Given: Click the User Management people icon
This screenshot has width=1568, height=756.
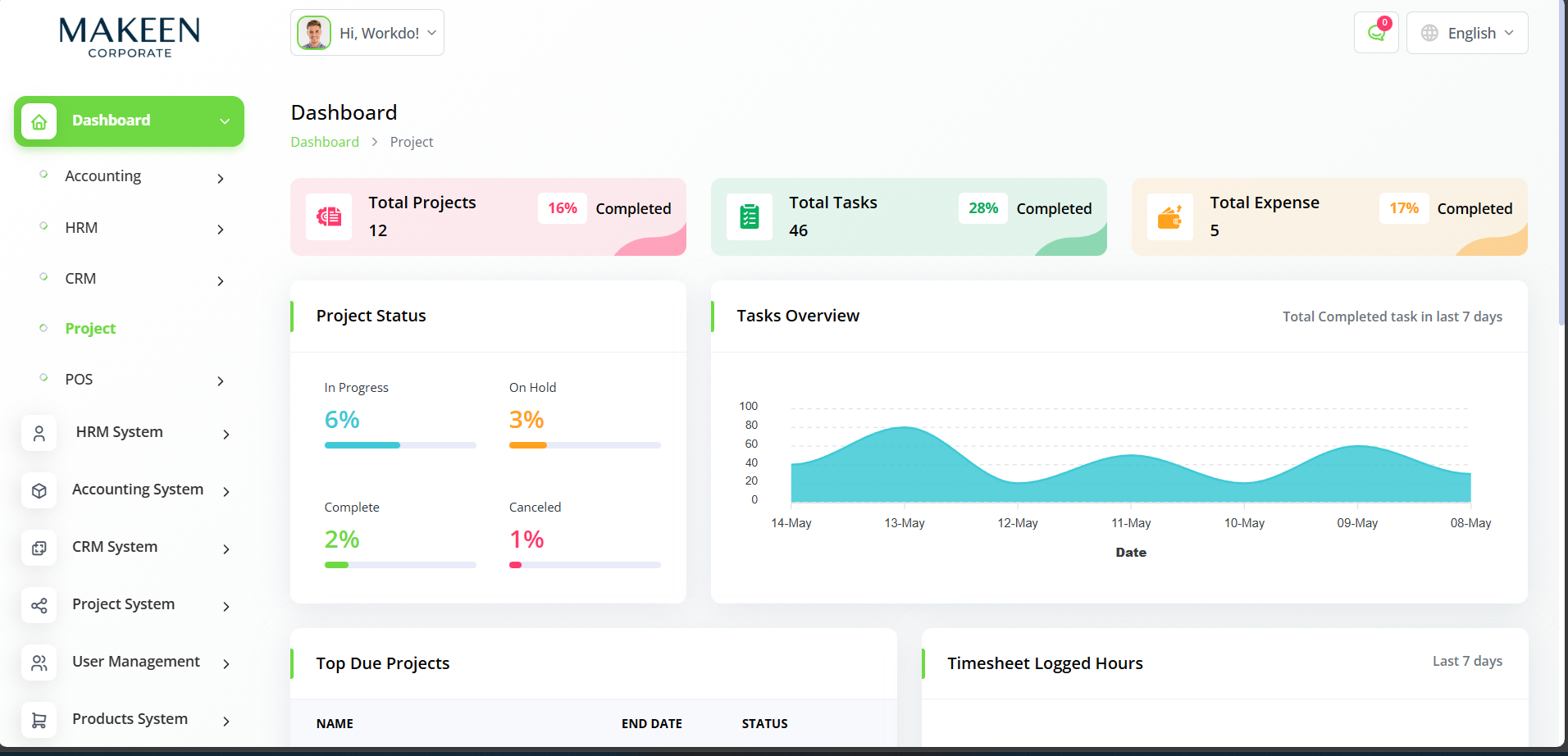Looking at the screenshot, I should 39,663.
